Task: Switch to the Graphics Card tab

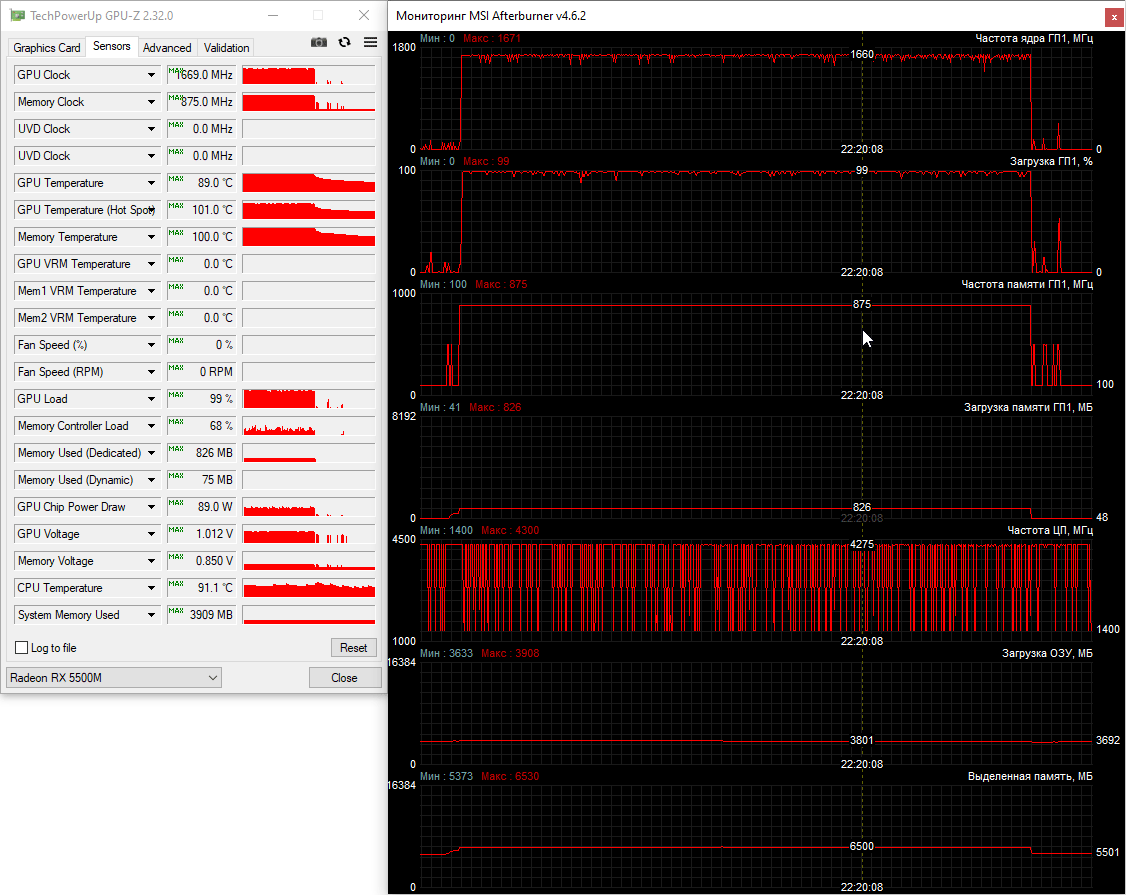Action: pos(47,47)
